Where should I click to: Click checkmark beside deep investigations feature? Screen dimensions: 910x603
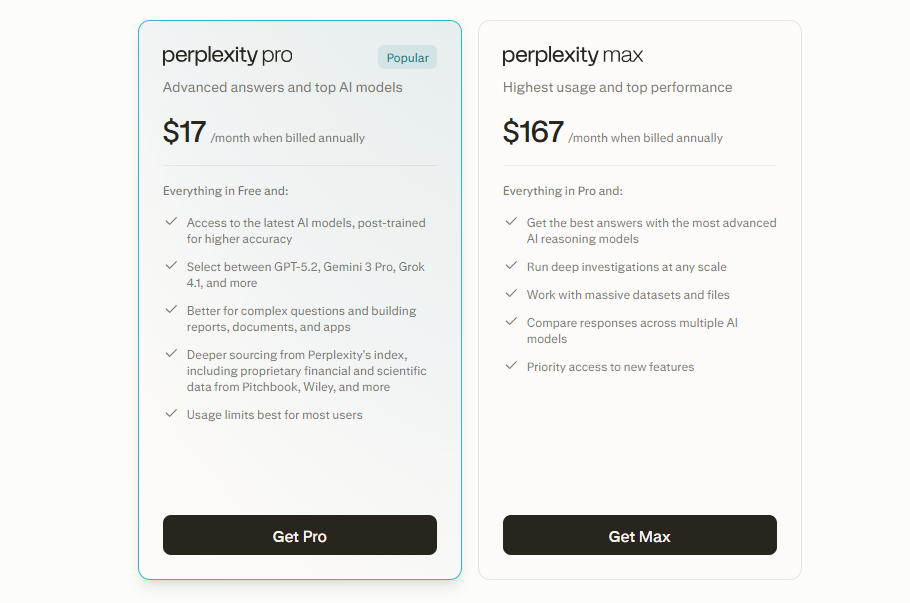tap(511, 266)
